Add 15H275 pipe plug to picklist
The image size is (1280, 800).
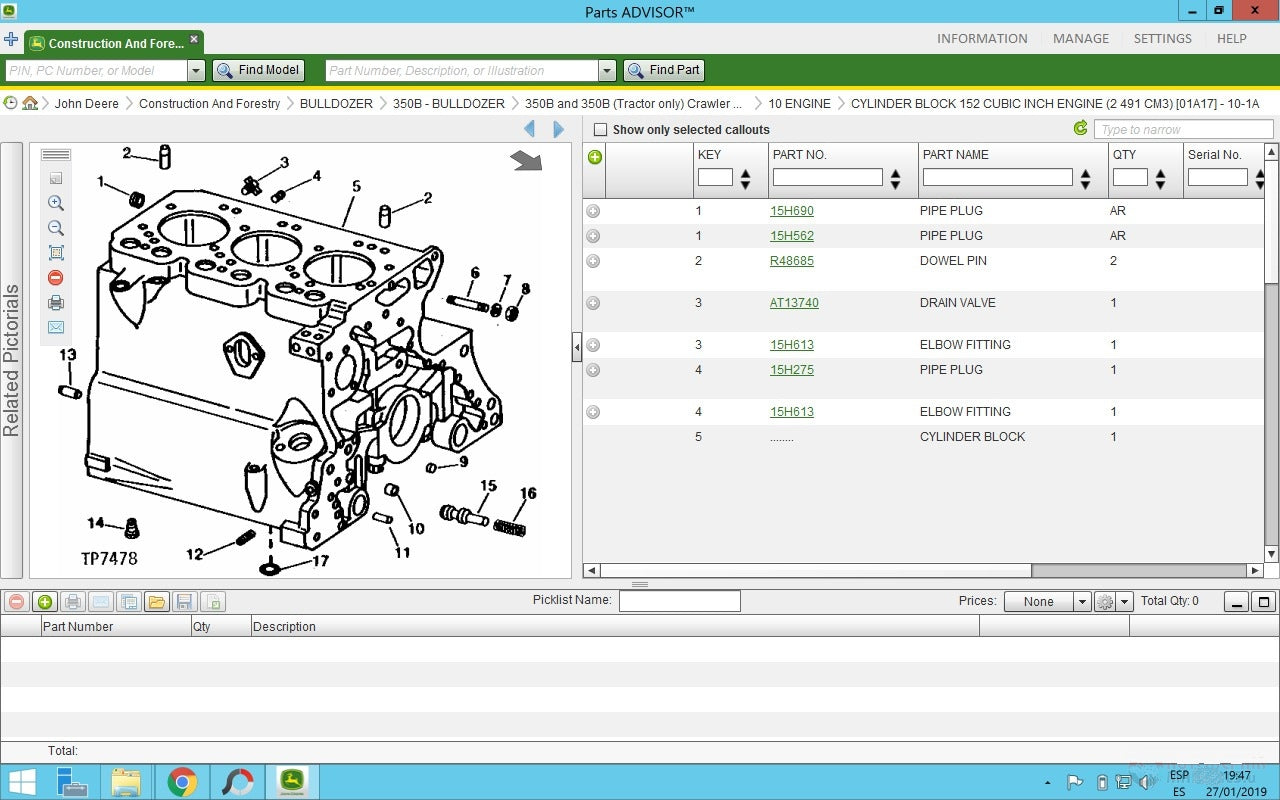(x=593, y=370)
